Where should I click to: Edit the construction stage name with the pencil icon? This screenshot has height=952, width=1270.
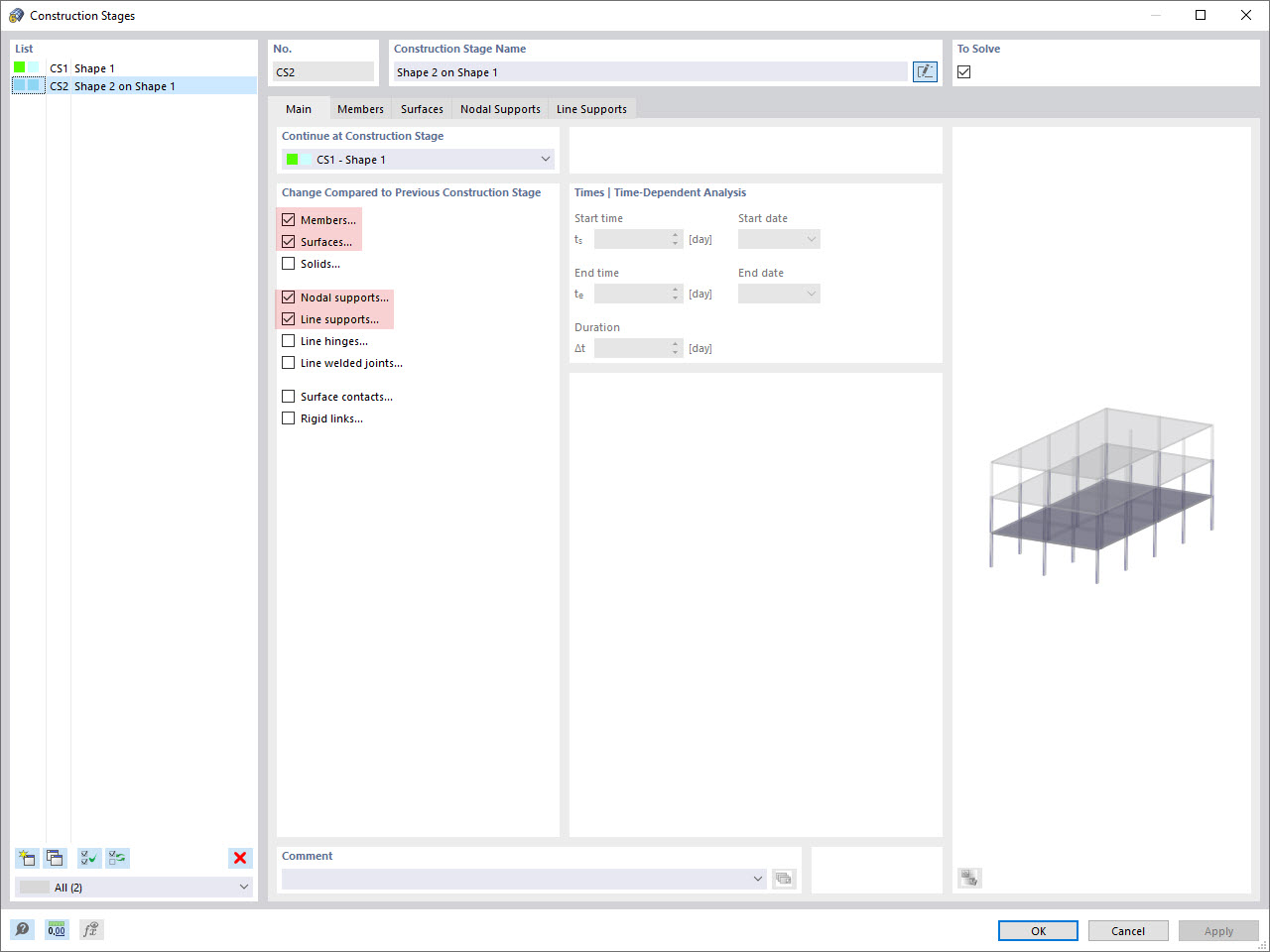(925, 71)
